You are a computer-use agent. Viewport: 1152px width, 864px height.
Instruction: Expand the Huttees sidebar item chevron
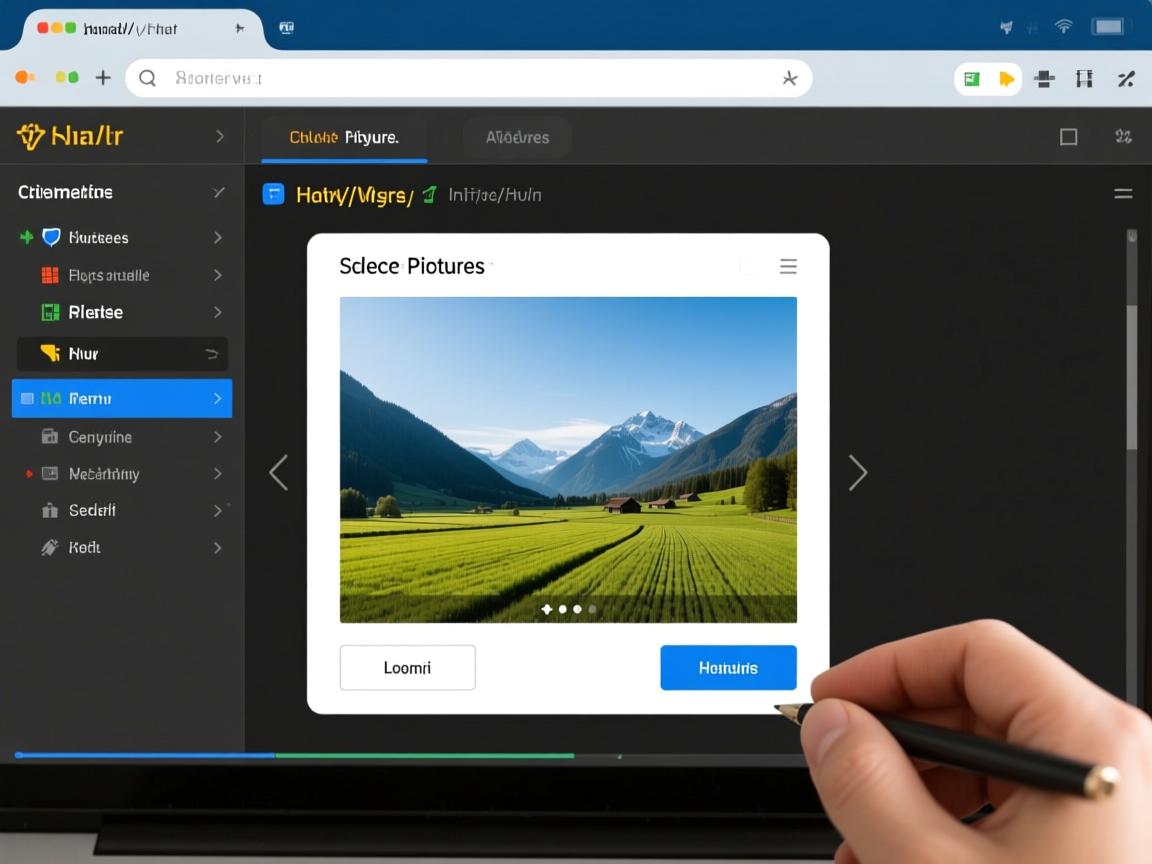217,237
